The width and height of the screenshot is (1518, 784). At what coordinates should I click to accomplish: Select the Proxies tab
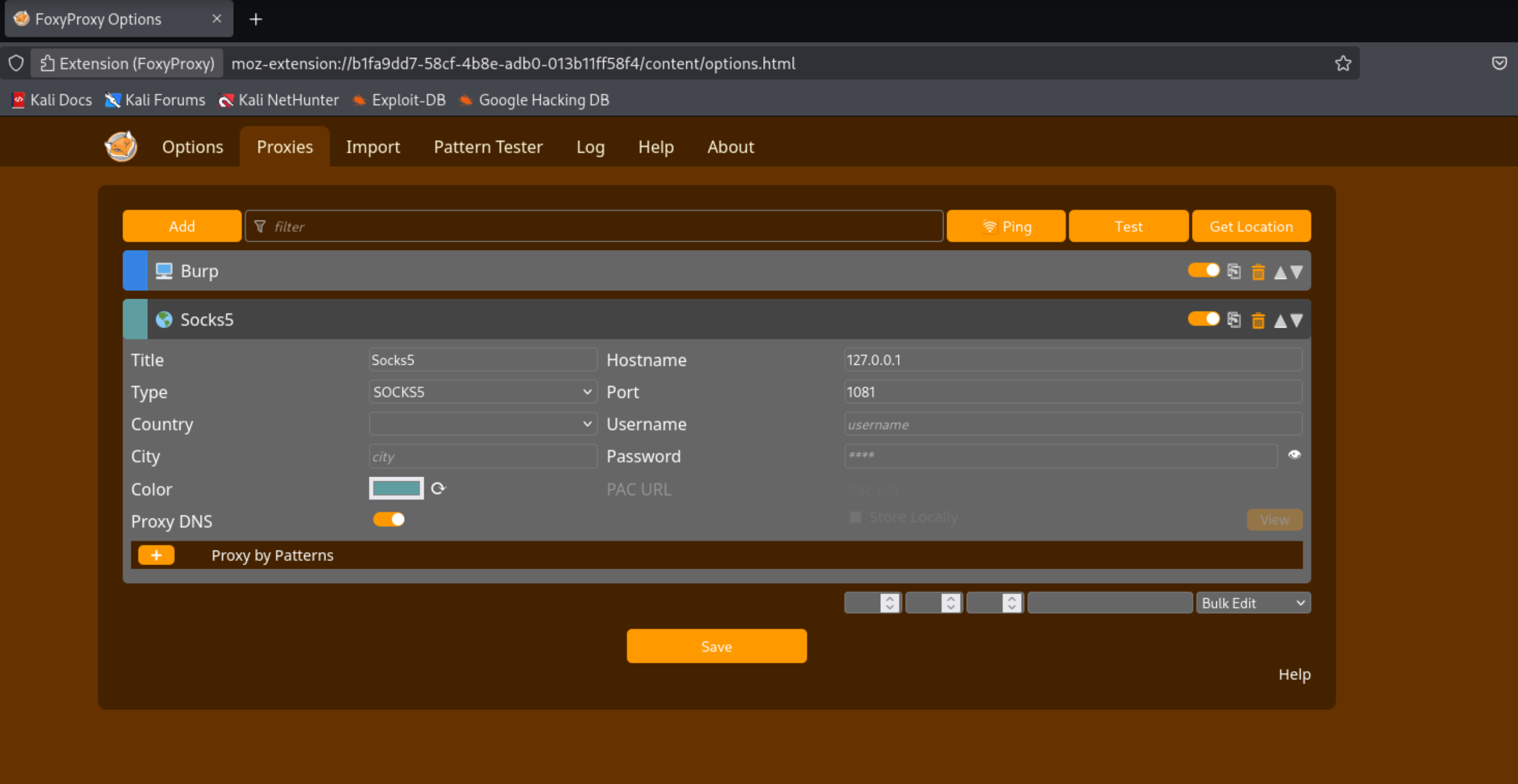click(285, 147)
